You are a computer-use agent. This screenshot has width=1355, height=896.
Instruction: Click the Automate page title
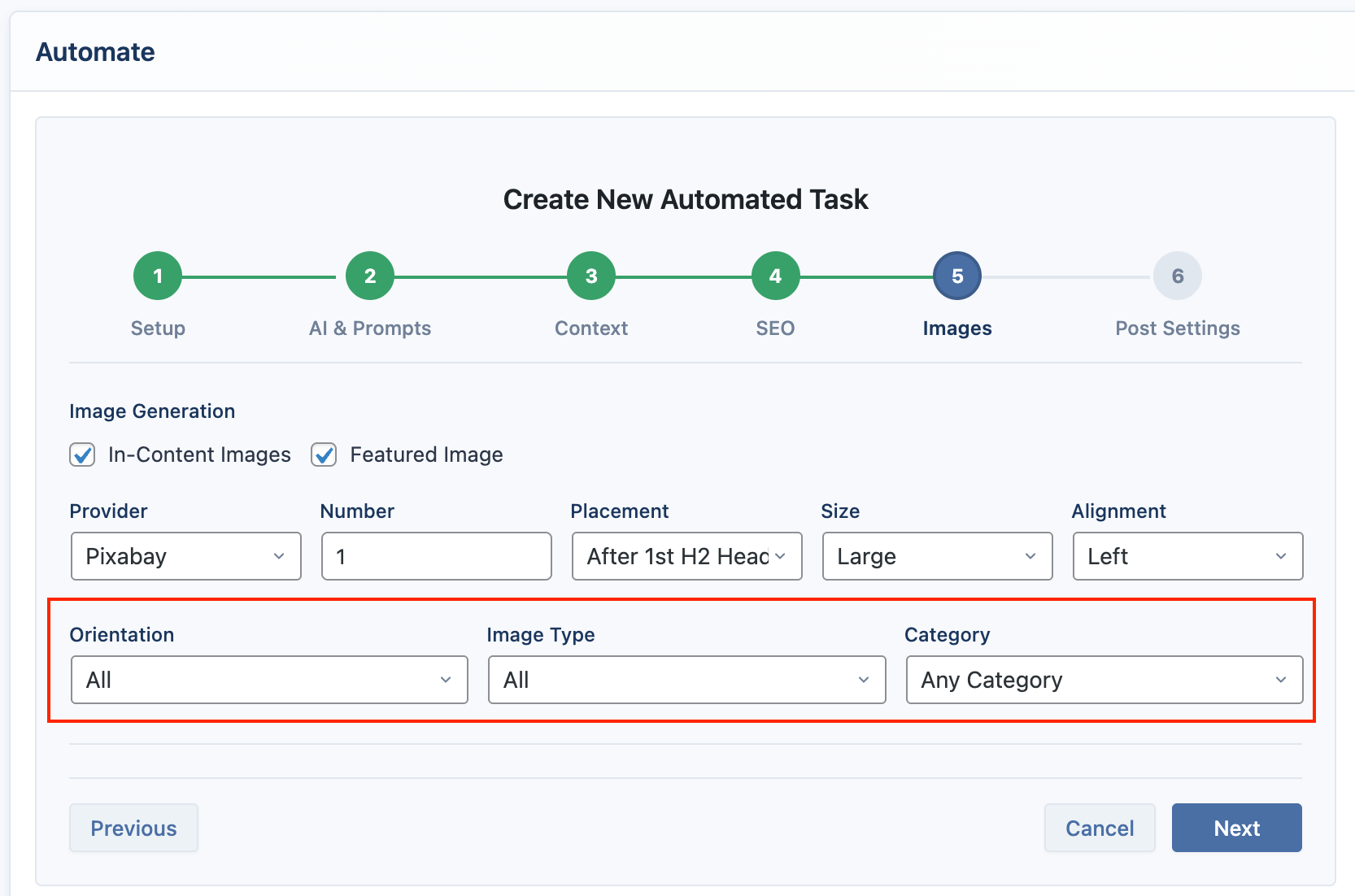(95, 52)
